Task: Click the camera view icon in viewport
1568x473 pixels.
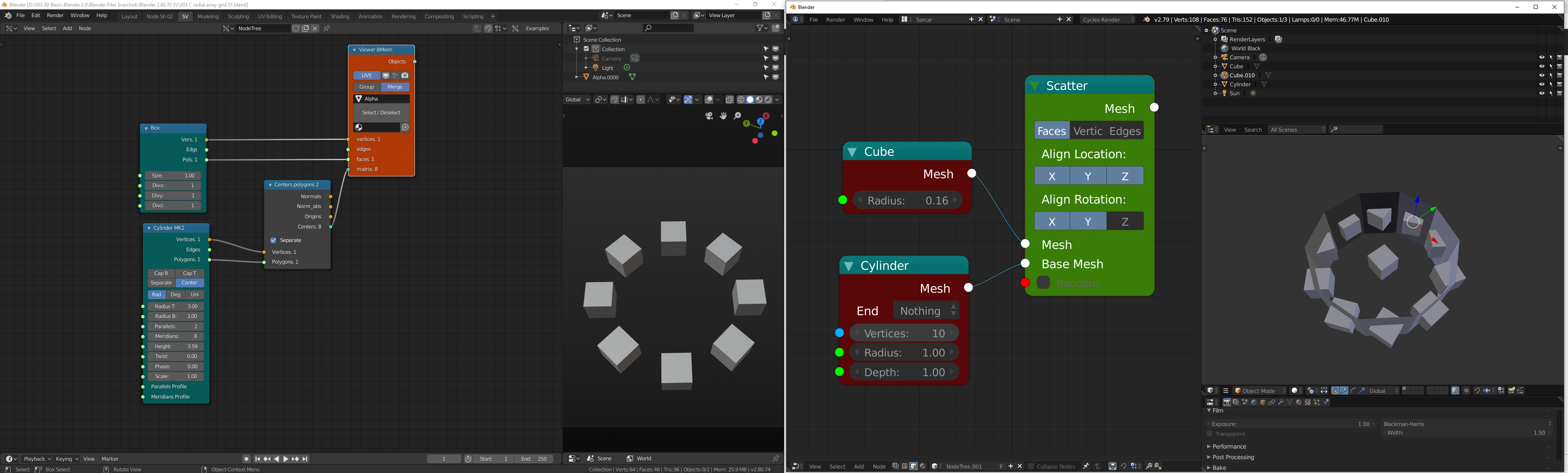Action: 709,116
